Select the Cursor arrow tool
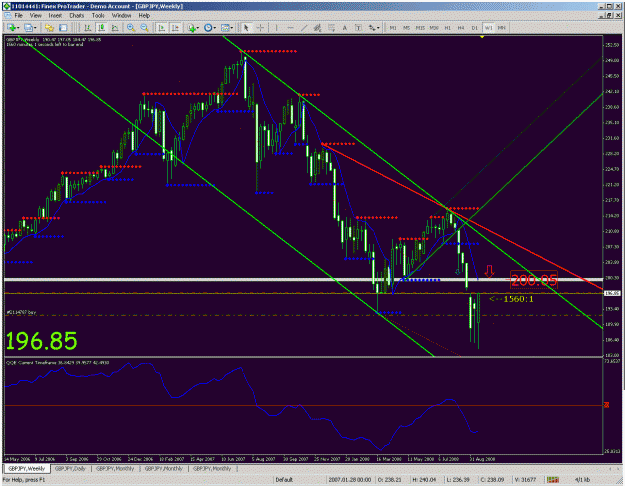 click(x=246, y=28)
